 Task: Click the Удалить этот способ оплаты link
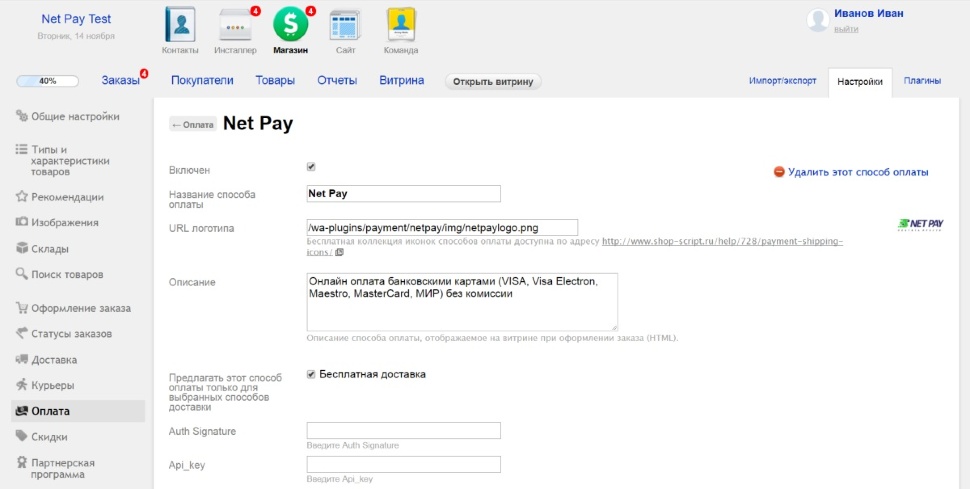point(858,172)
